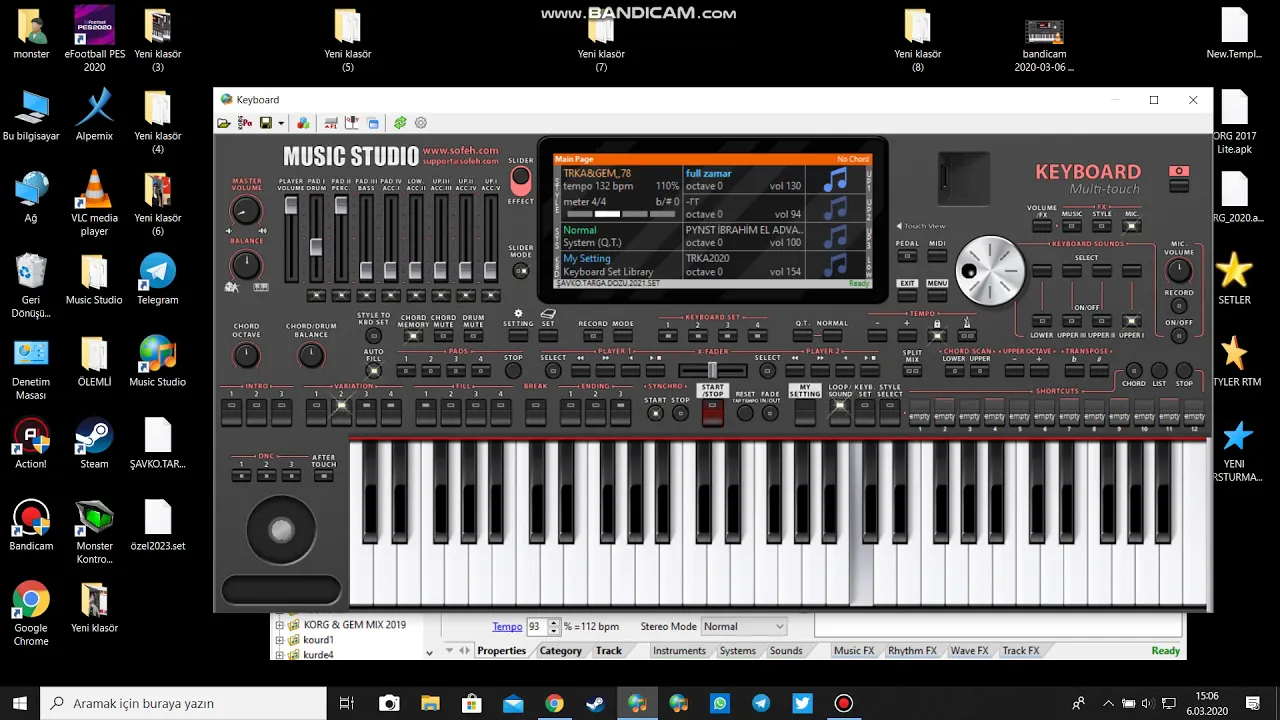Click the colored cubes toolbar icon
1280x720 pixels.
(303, 123)
